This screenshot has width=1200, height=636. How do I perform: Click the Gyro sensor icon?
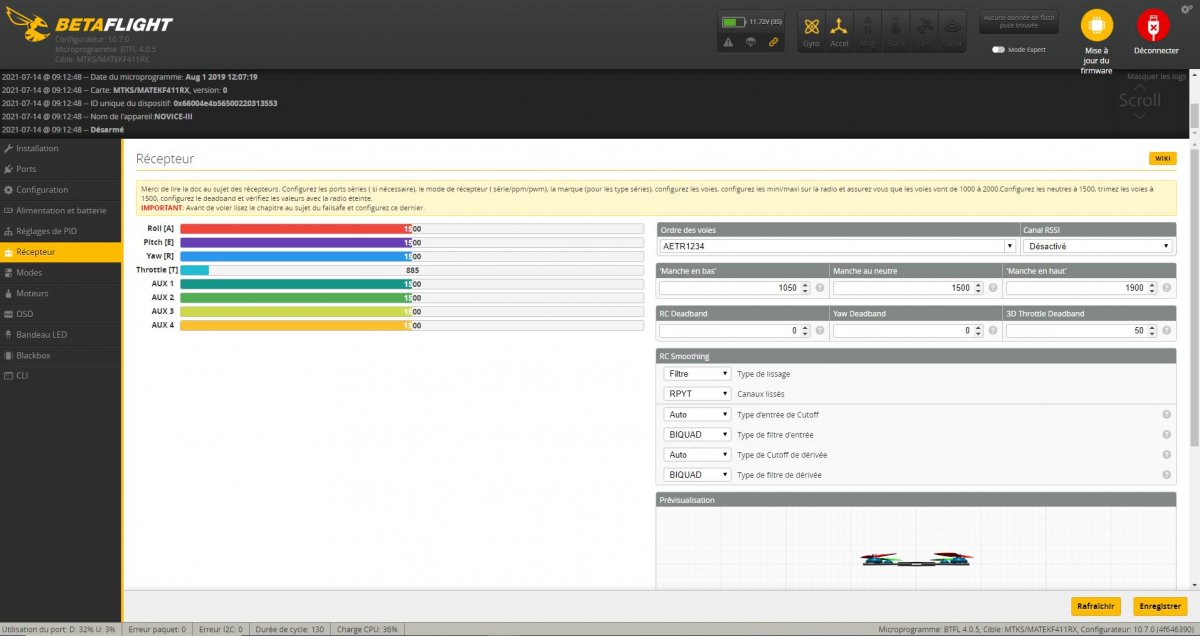[x=811, y=29]
